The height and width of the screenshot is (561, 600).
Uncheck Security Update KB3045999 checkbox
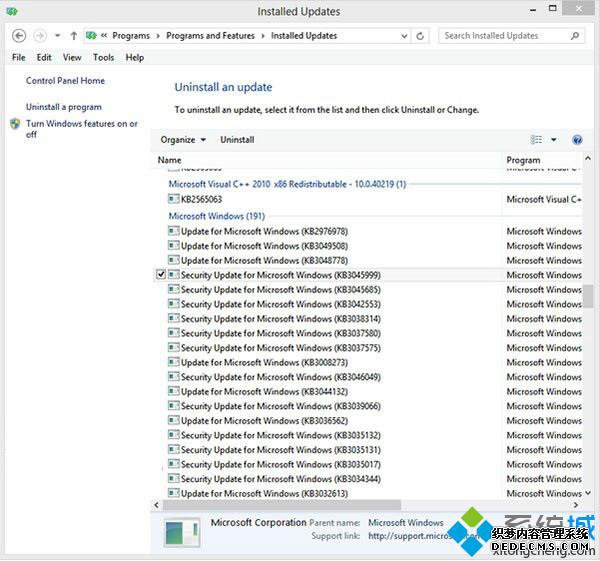[161, 275]
